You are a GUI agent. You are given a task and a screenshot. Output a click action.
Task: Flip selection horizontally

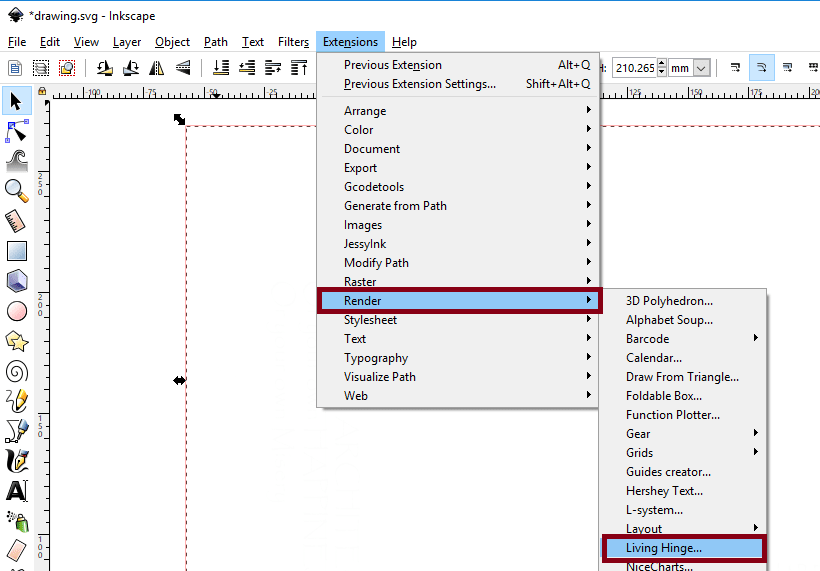point(156,68)
